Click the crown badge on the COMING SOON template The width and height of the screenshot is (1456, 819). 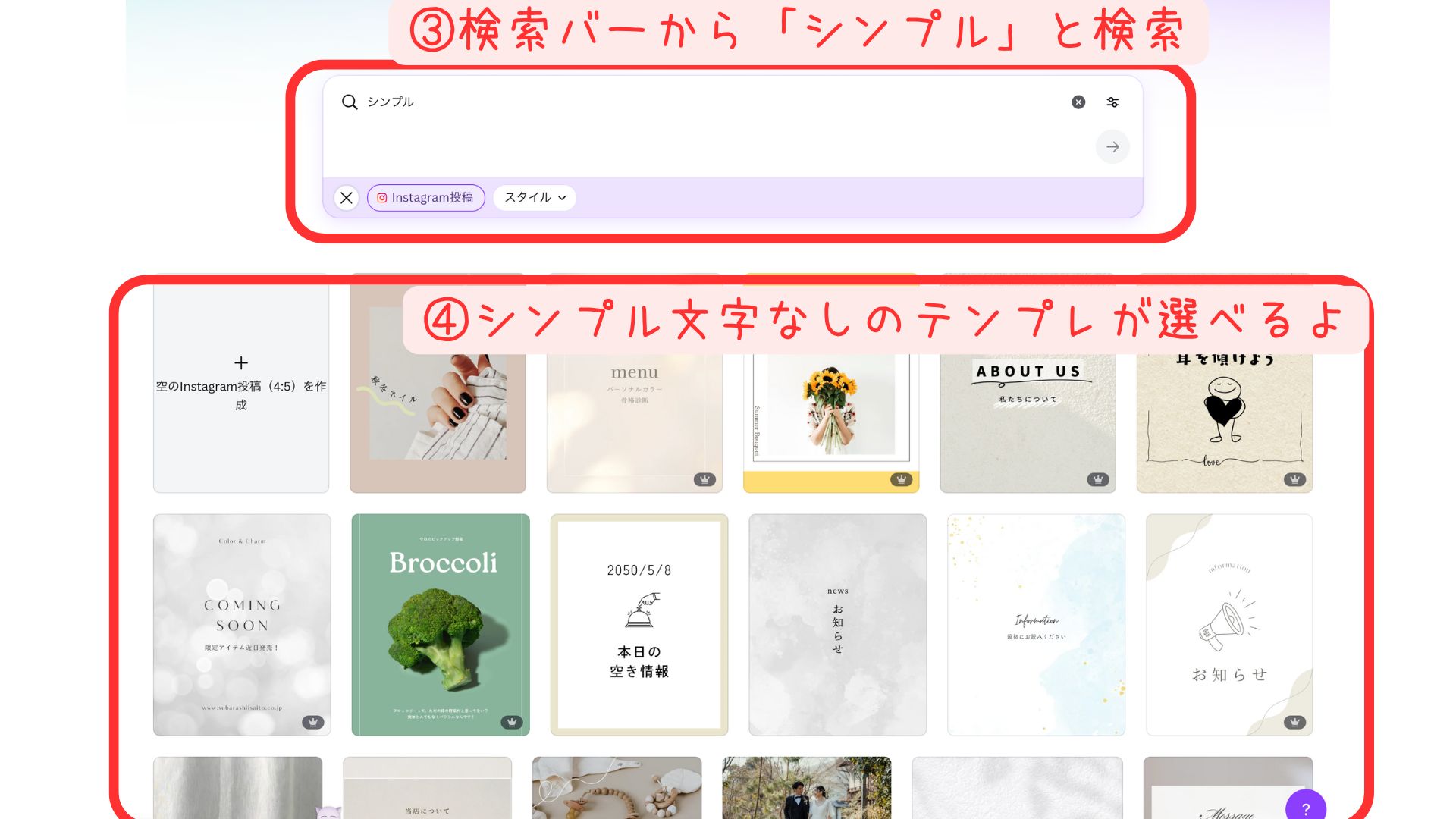click(312, 720)
